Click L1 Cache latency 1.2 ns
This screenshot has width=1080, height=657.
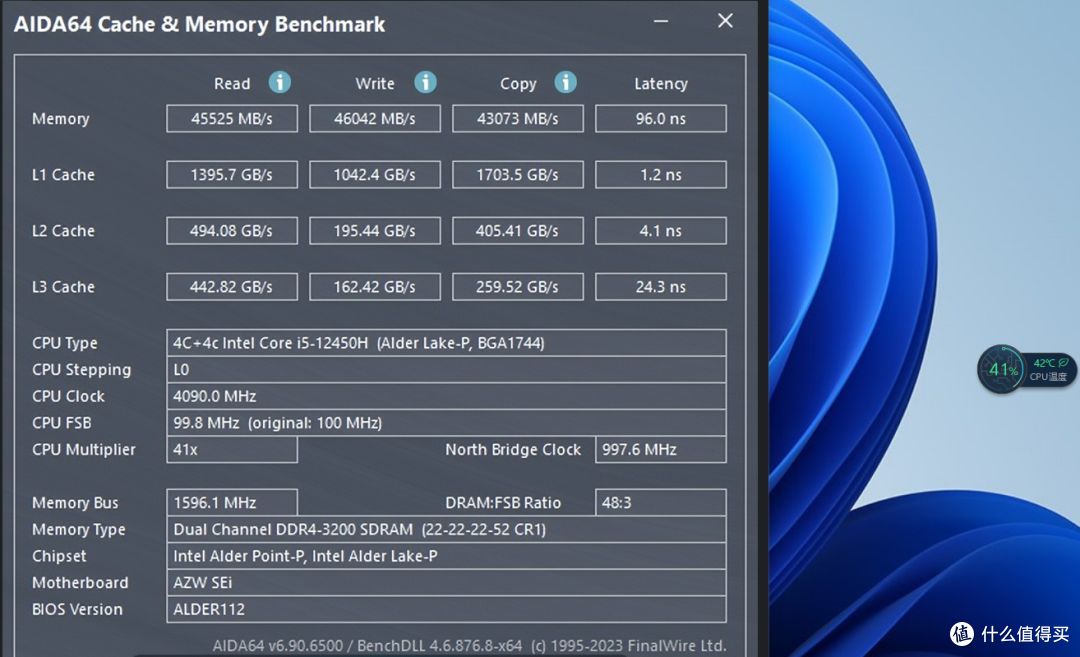click(x=661, y=175)
